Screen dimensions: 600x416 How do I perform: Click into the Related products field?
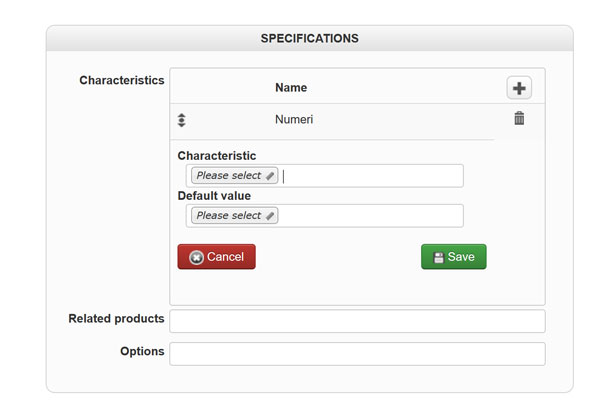[357, 321]
